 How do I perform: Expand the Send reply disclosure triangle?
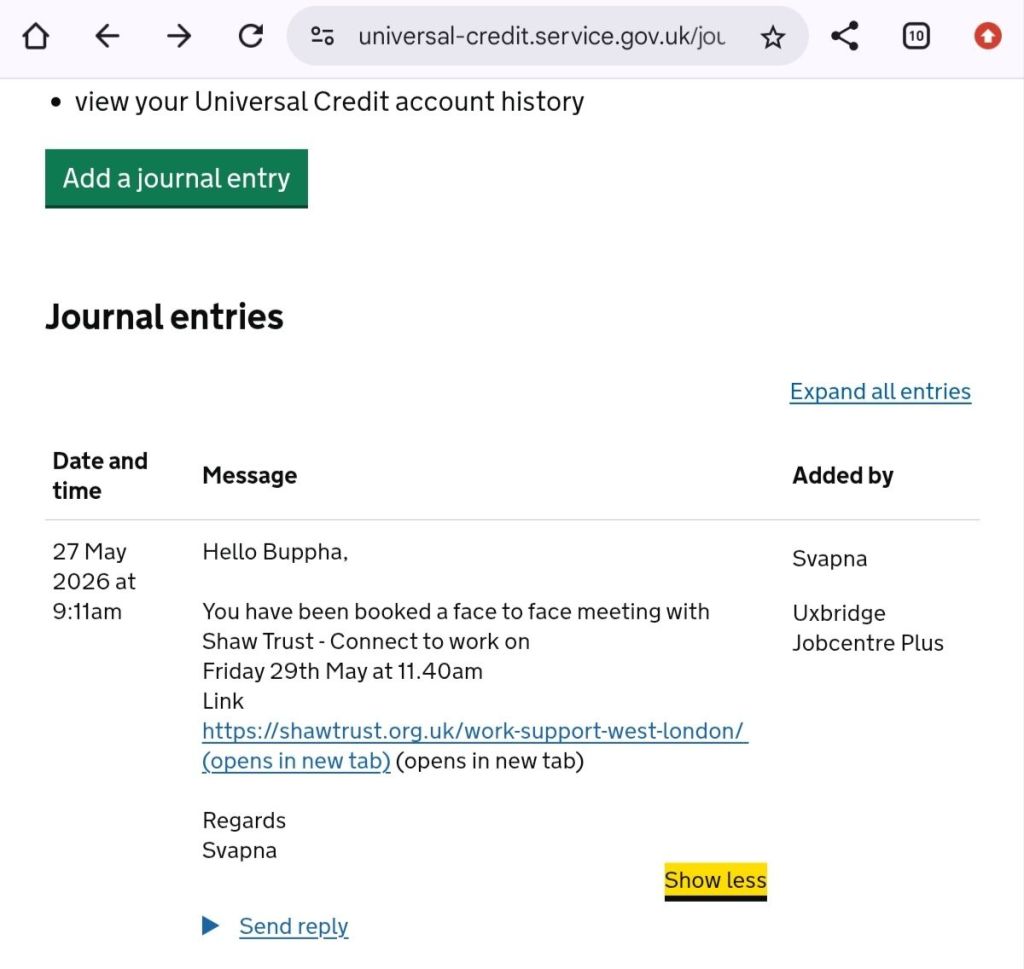210,926
